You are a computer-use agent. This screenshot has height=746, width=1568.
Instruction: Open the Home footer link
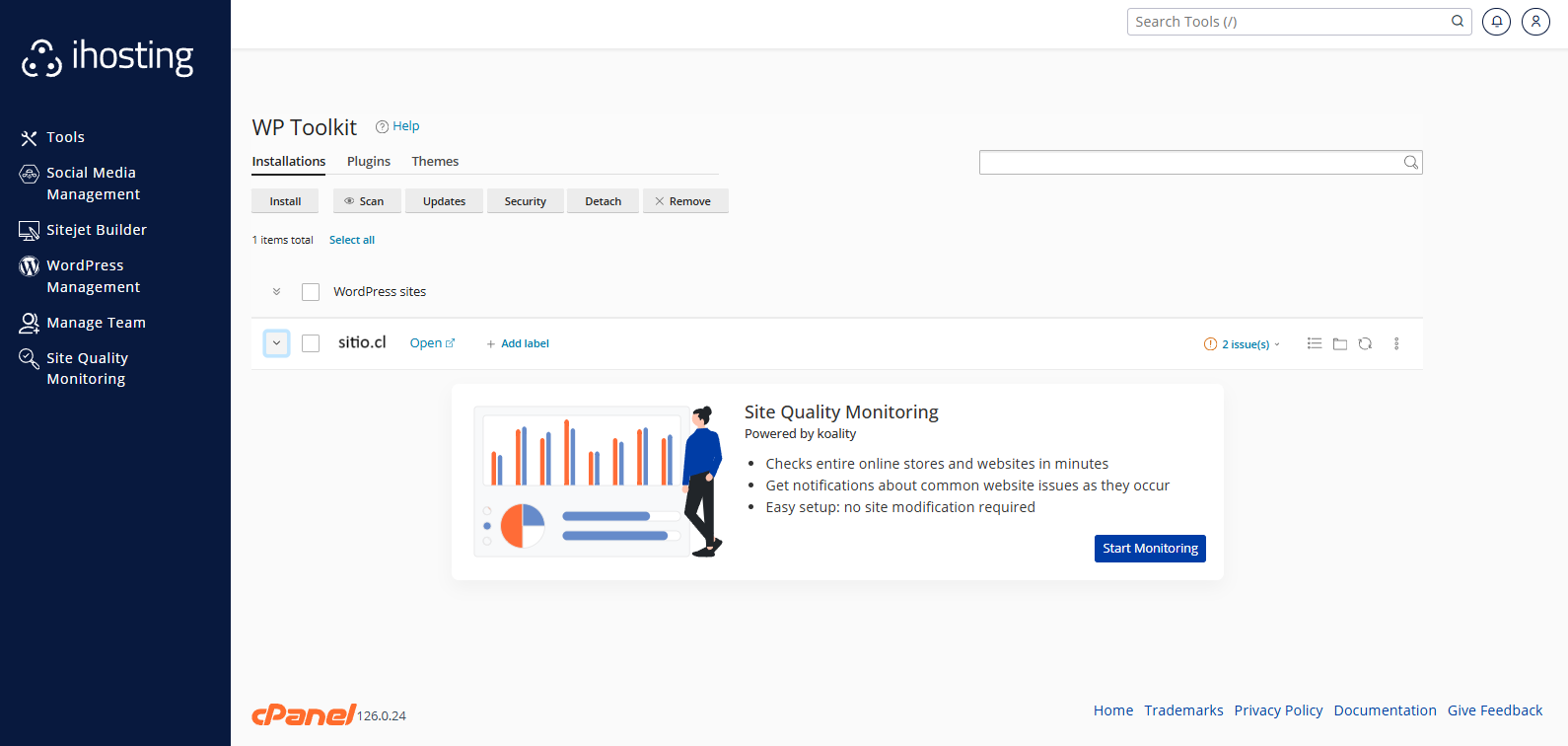pyautogui.click(x=1113, y=710)
